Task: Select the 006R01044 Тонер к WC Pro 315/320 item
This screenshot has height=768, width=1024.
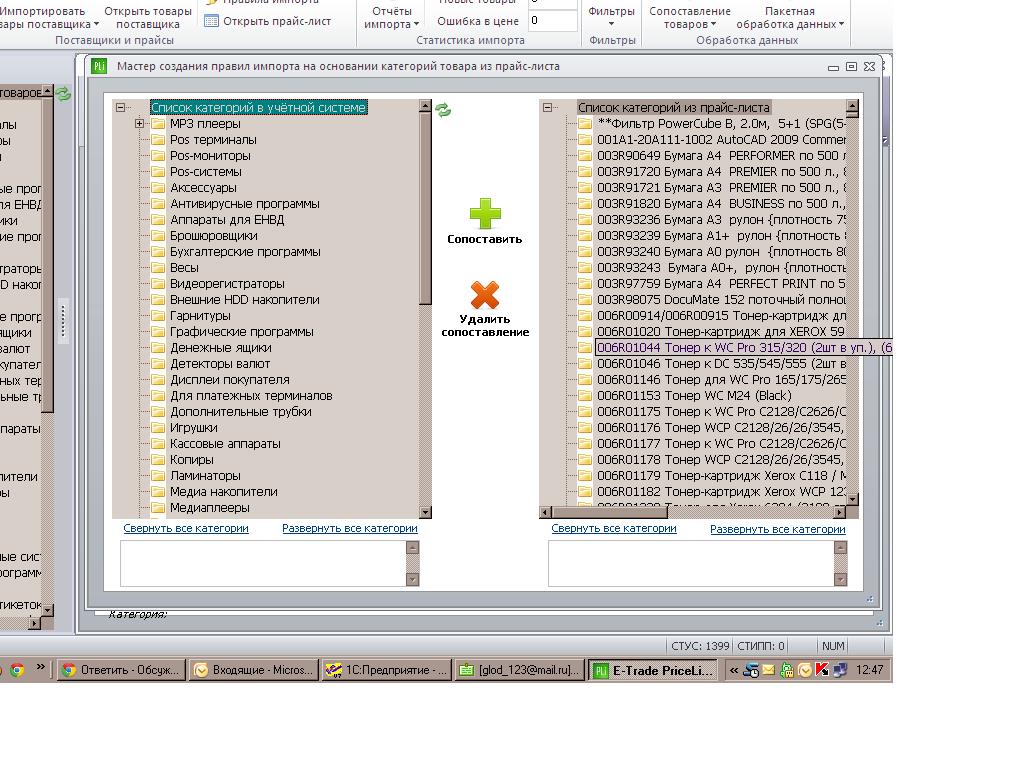Action: click(x=744, y=347)
